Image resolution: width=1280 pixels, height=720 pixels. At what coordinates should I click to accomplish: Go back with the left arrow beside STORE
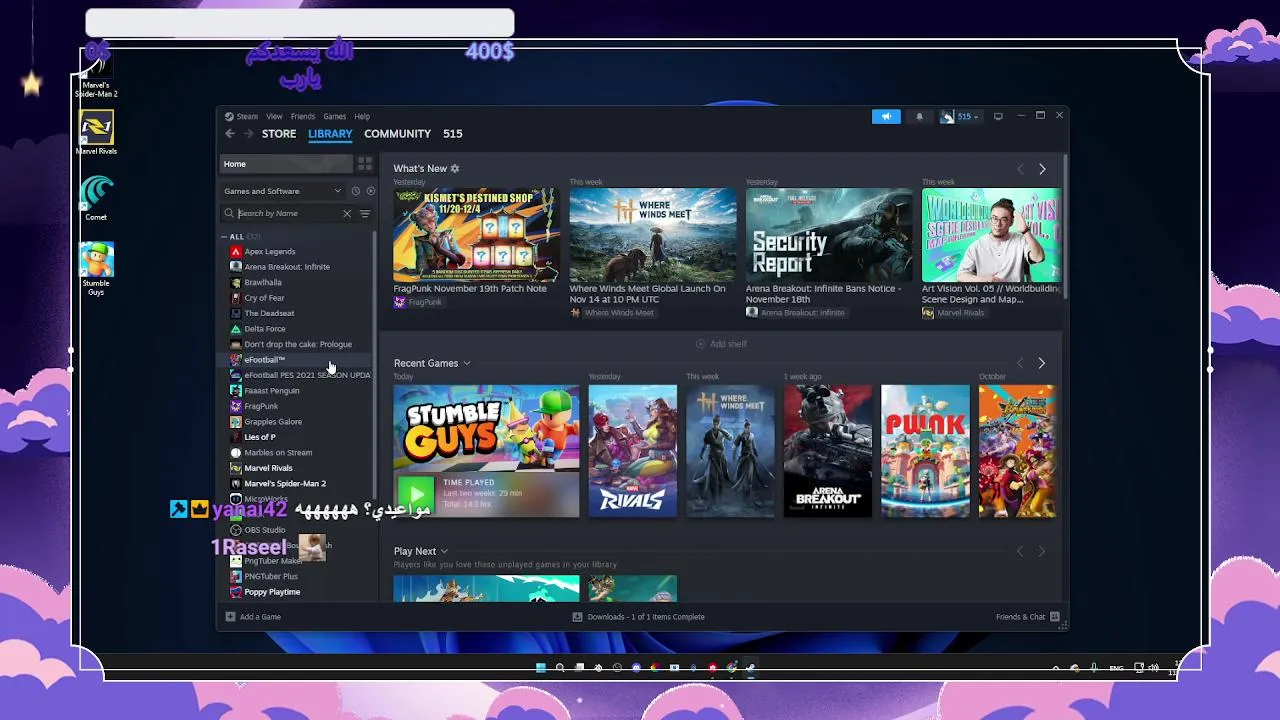click(230, 134)
